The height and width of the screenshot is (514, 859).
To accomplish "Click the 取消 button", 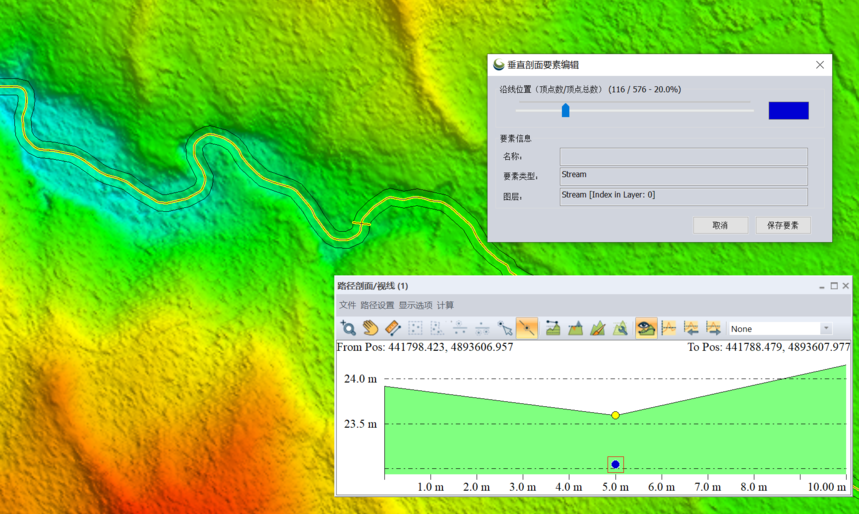I will (720, 225).
